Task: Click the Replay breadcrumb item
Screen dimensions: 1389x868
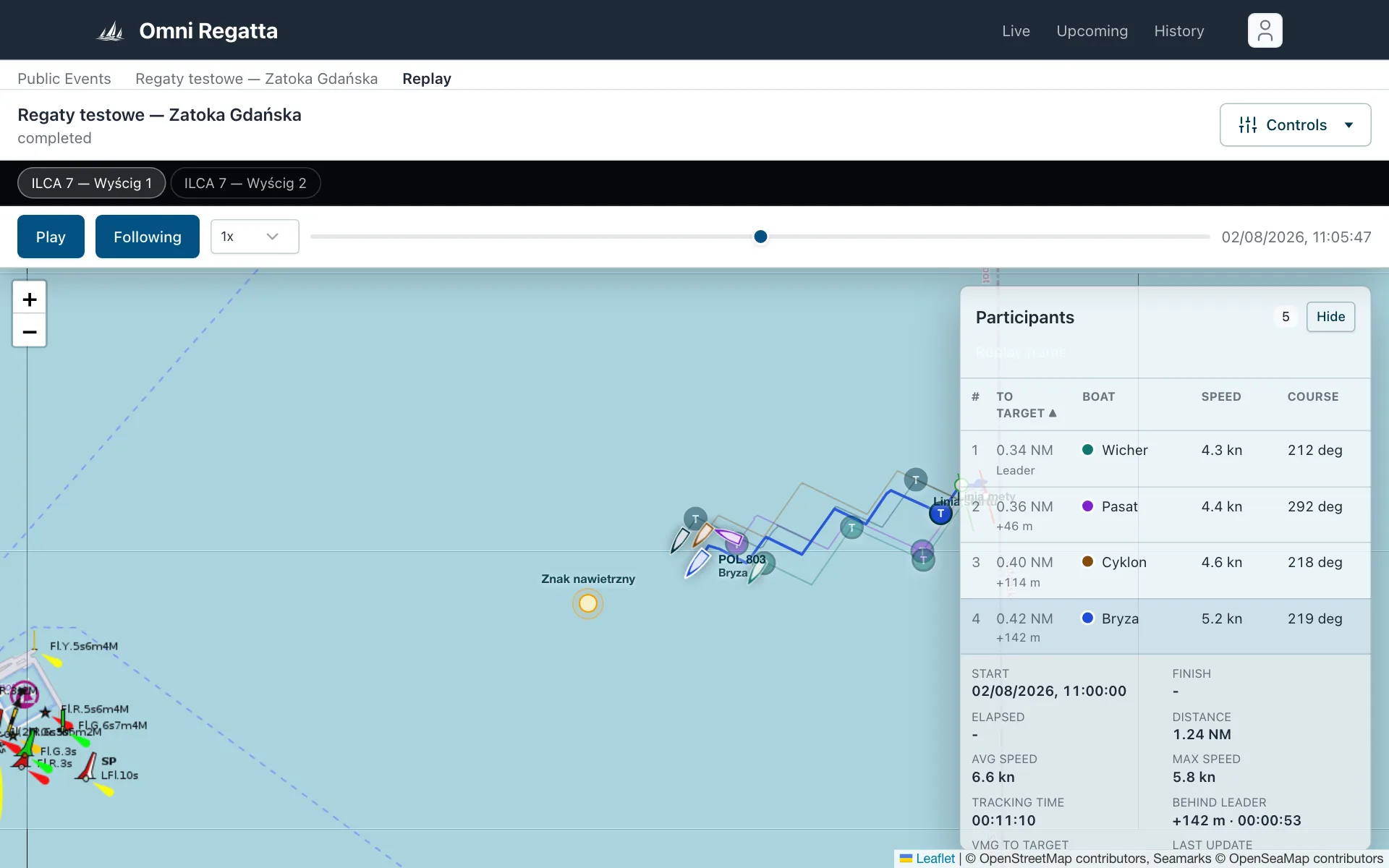Action: pyautogui.click(x=427, y=79)
